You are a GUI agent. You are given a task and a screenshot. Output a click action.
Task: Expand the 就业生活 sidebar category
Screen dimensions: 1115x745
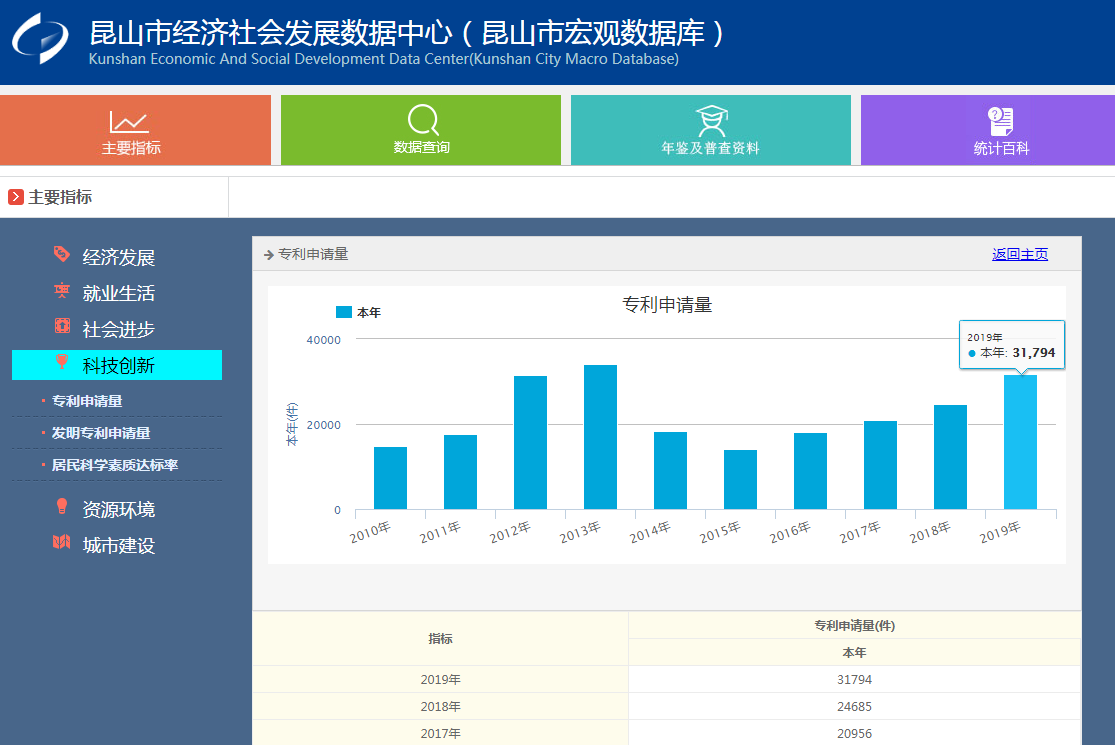click(118, 294)
